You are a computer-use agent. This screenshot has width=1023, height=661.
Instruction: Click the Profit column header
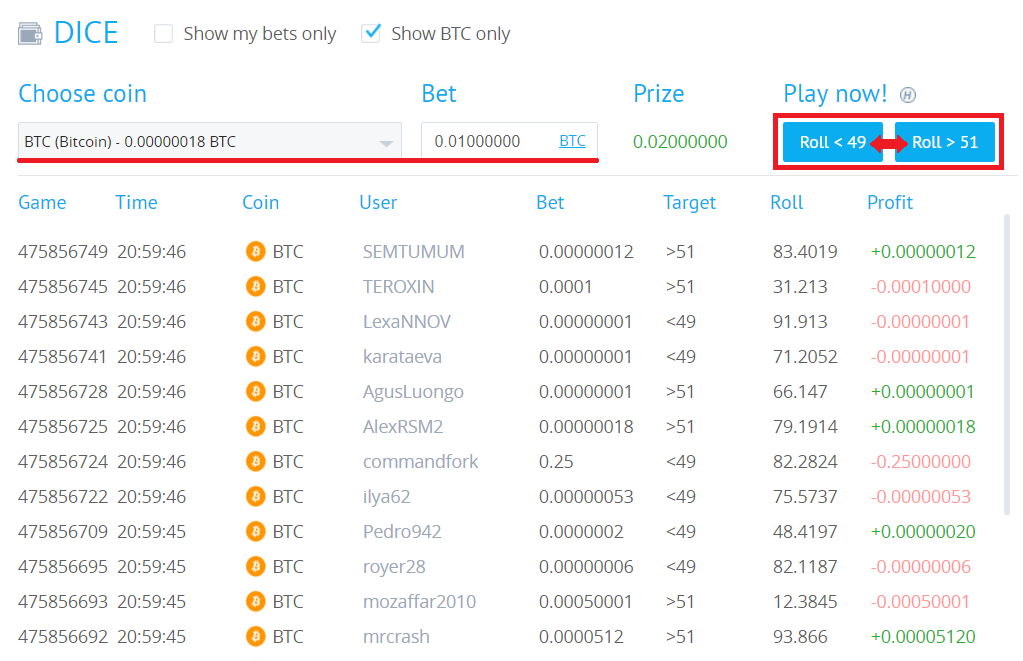[x=889, y=202]
